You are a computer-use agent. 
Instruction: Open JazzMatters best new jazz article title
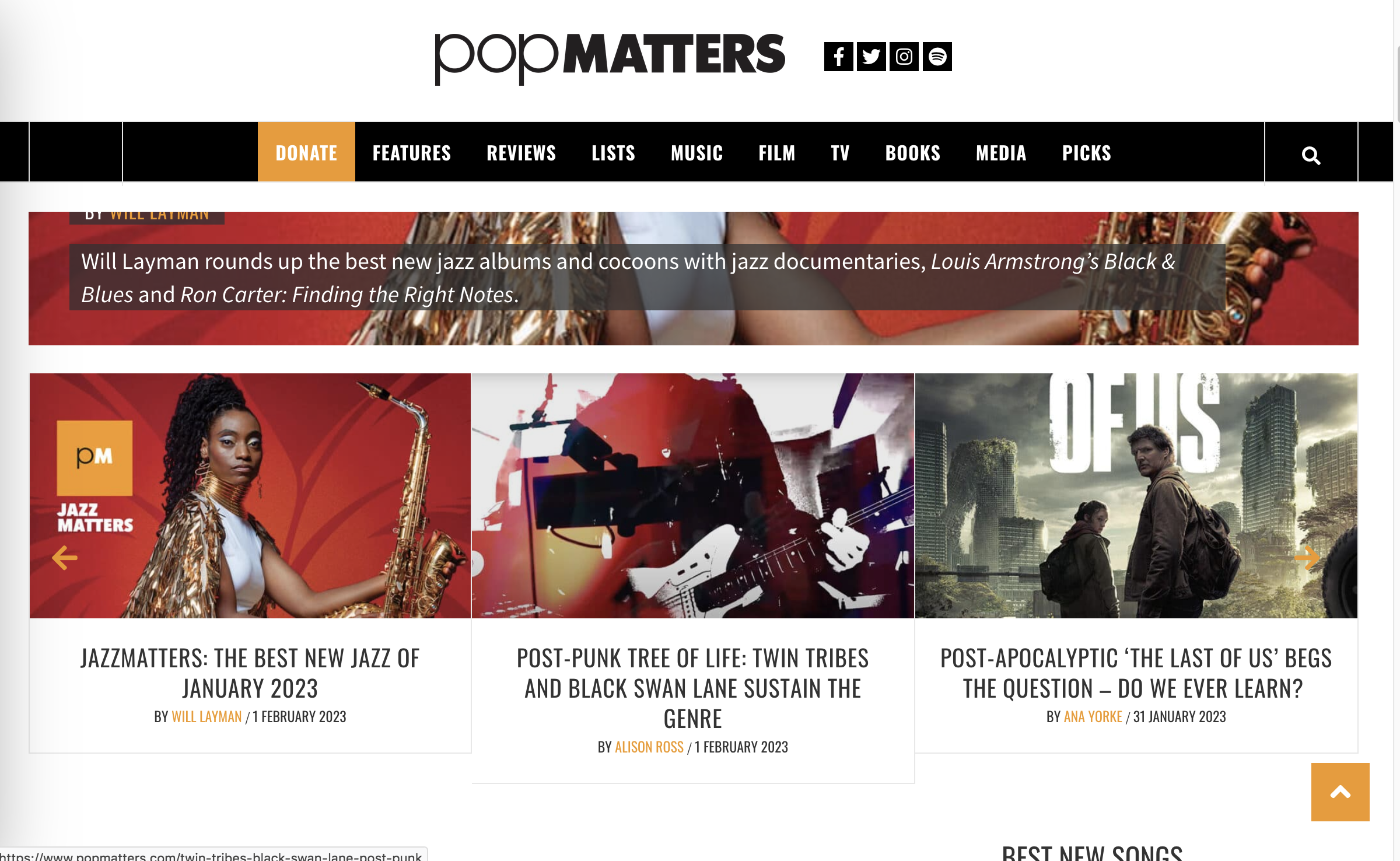[250, 673]
